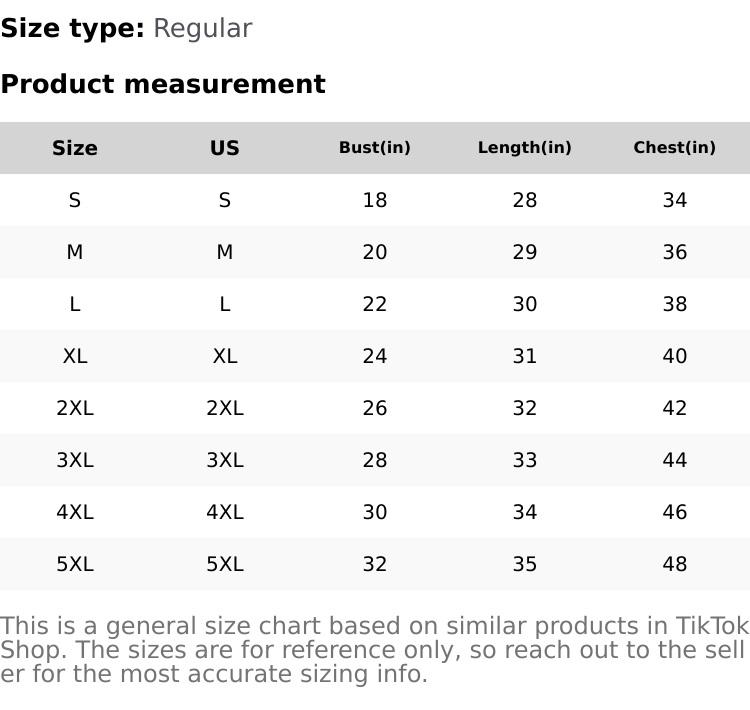Click the 2XL row chest value 42
Screen dimensions: 750x710
point(675,408)
